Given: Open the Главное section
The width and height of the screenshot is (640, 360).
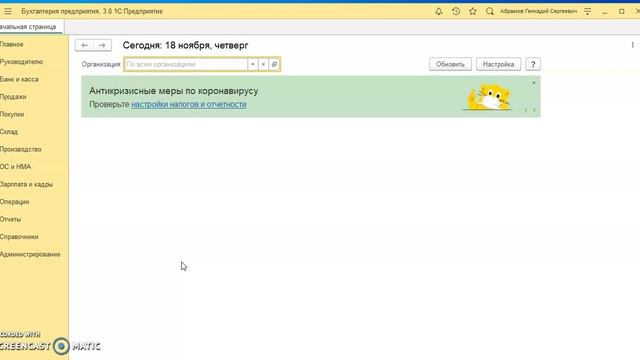Looking at the screenshot, I should pos(11,44).
